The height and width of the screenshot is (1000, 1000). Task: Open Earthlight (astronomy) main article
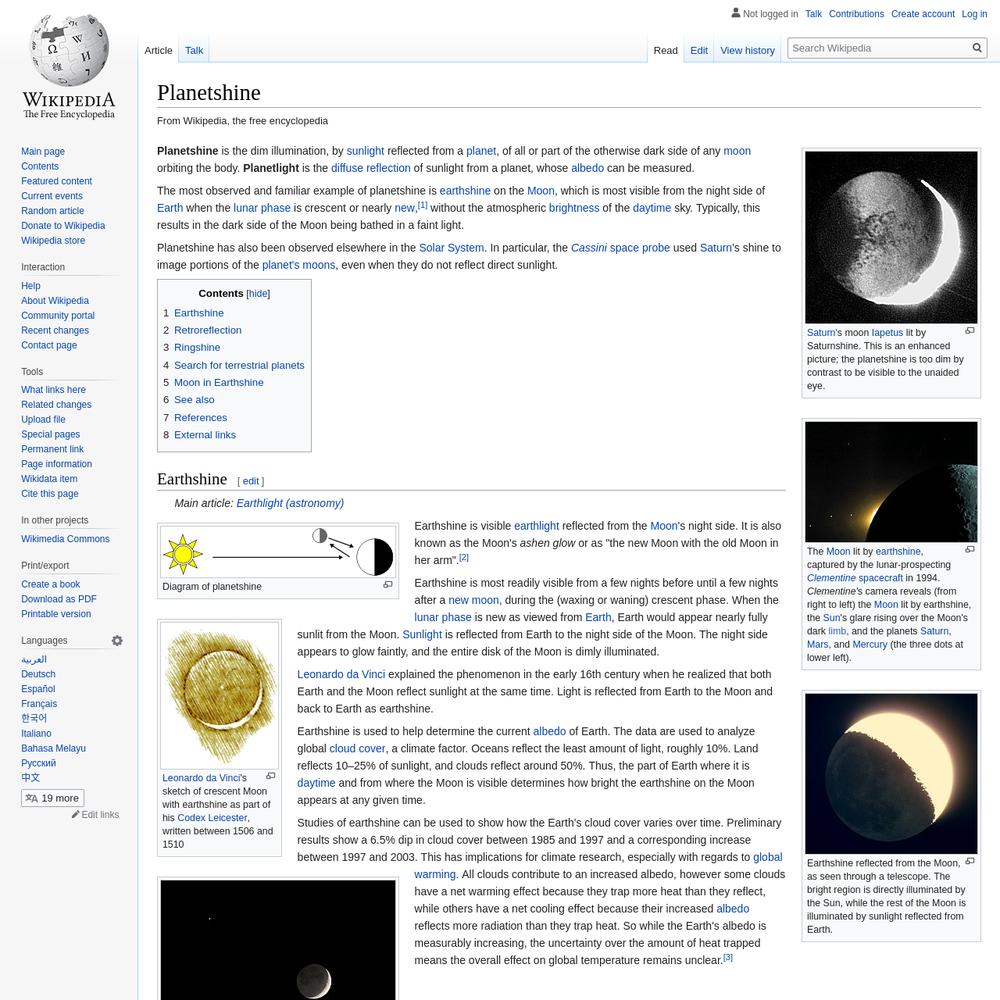(290, 503)
